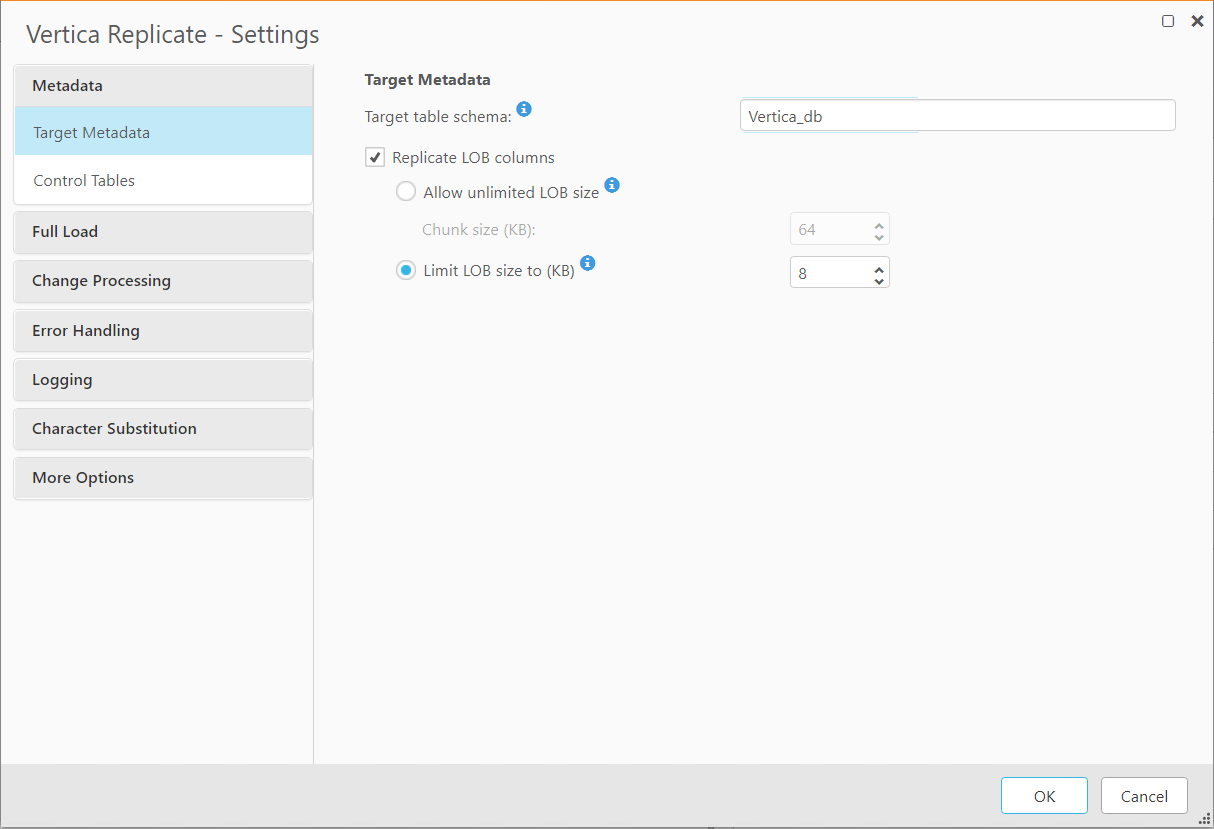Select the Limit LOB size to option

[406, 270]
